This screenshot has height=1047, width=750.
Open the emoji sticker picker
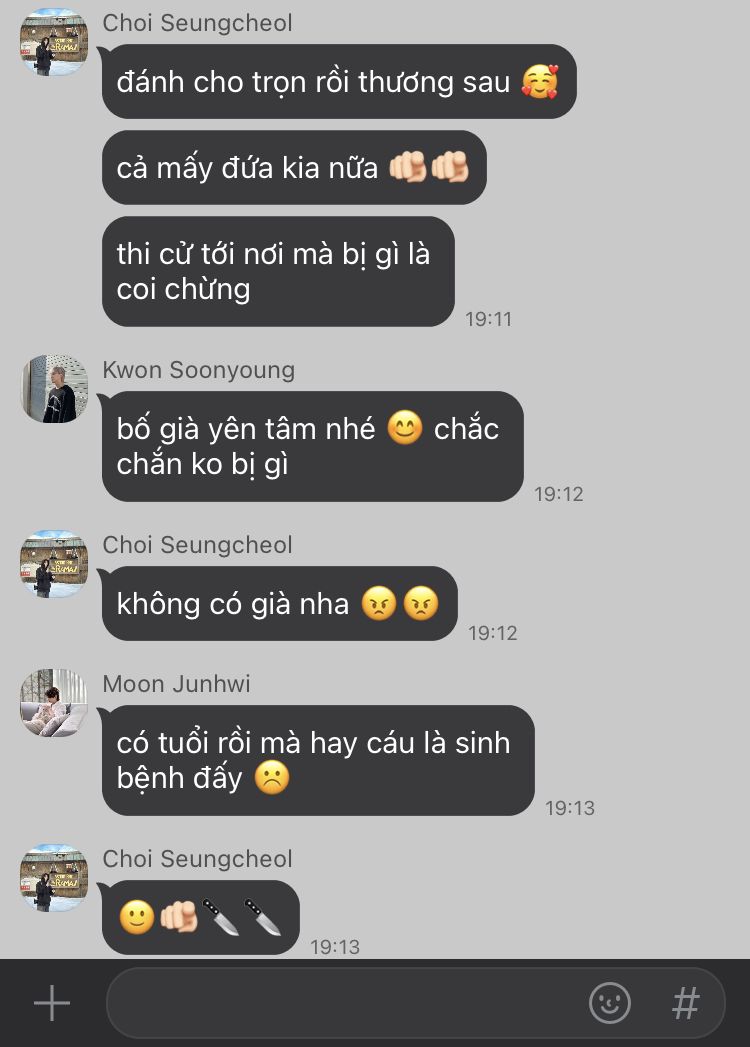(x=609, y=1003)
